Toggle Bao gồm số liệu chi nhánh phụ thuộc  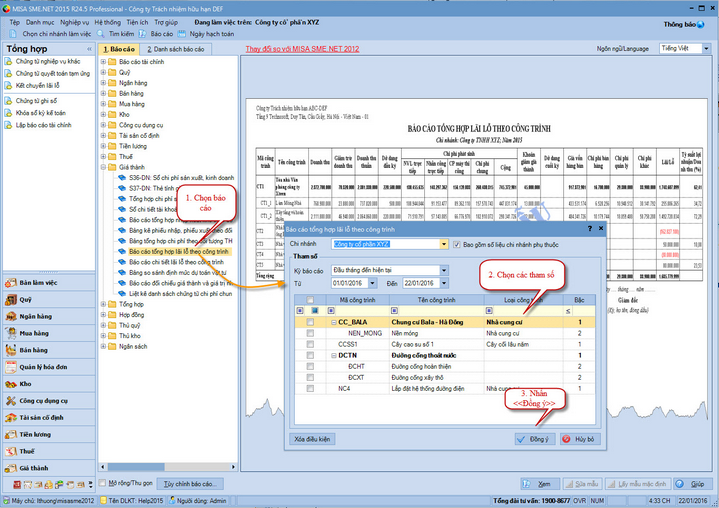coord(457,245)
